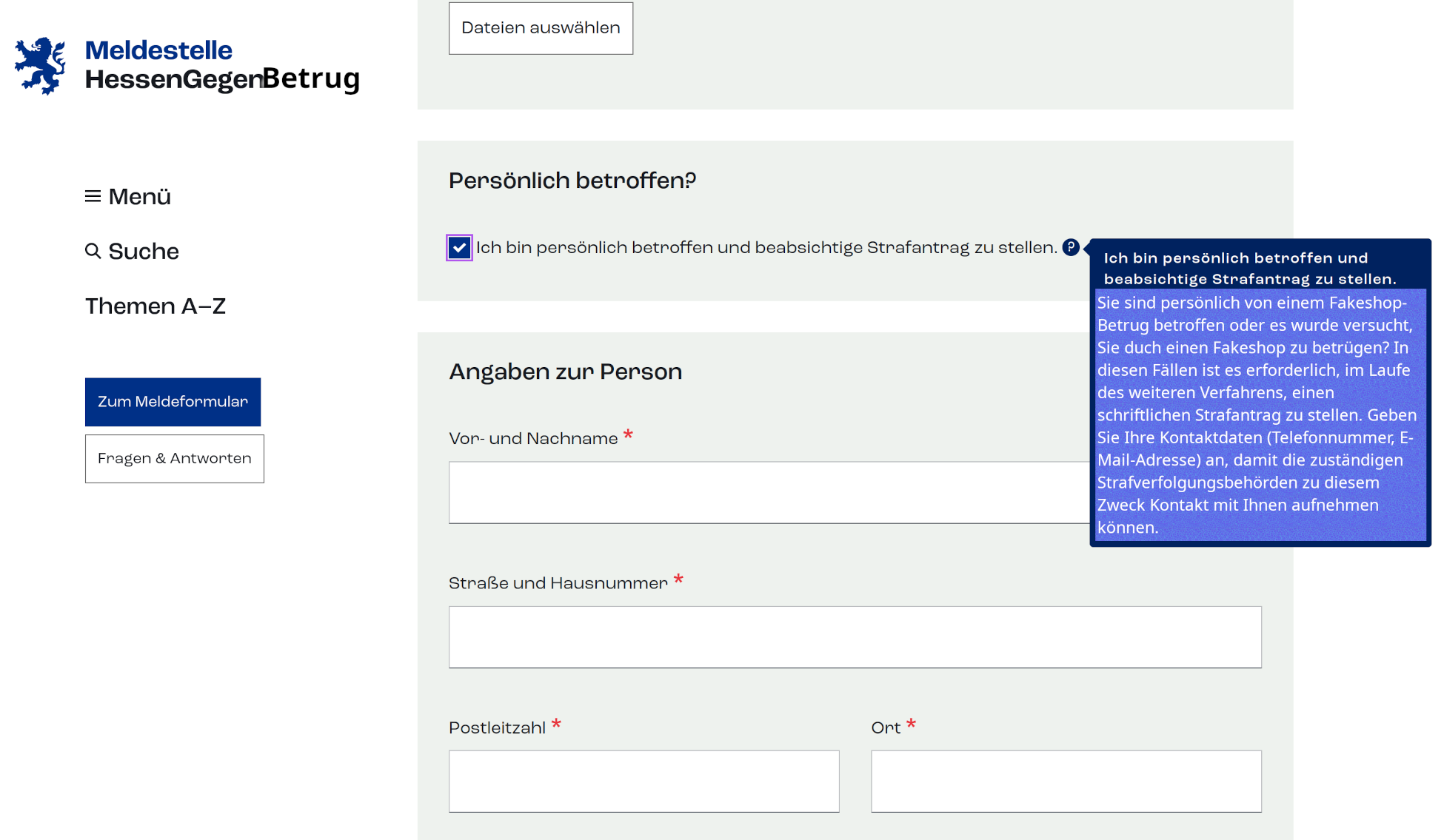
Task: Click into Straße und Hausnummer field
Action: click(x=855, y=637)
